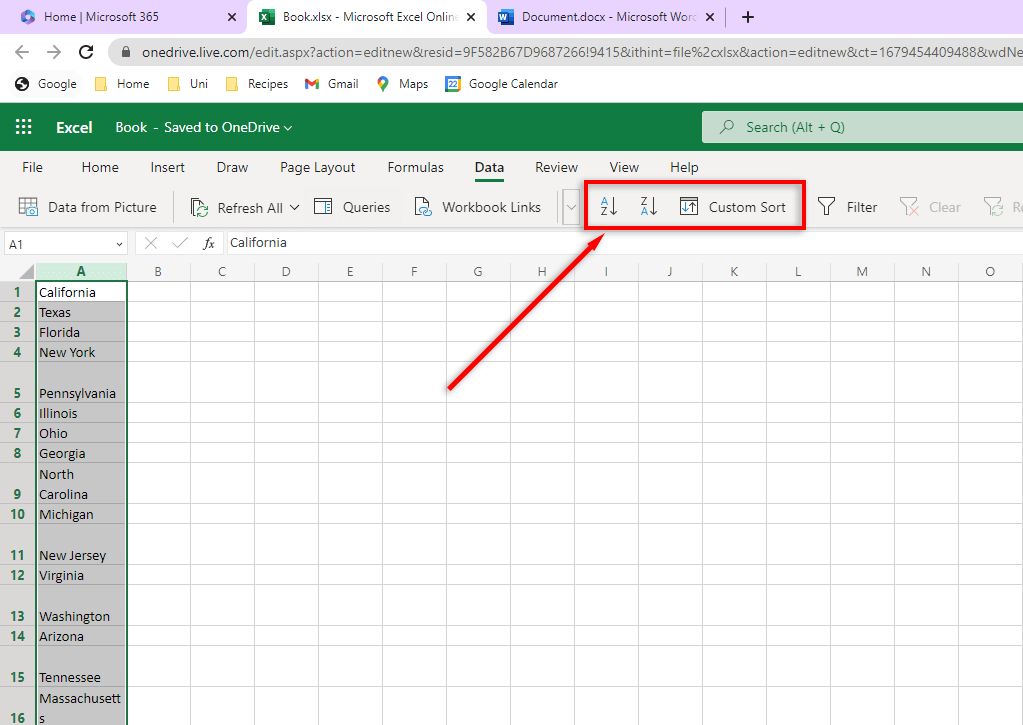This screenshot has height=725, width=1023.
Task: Sort ascending with the A to Z icon
Action: point(609,206)
